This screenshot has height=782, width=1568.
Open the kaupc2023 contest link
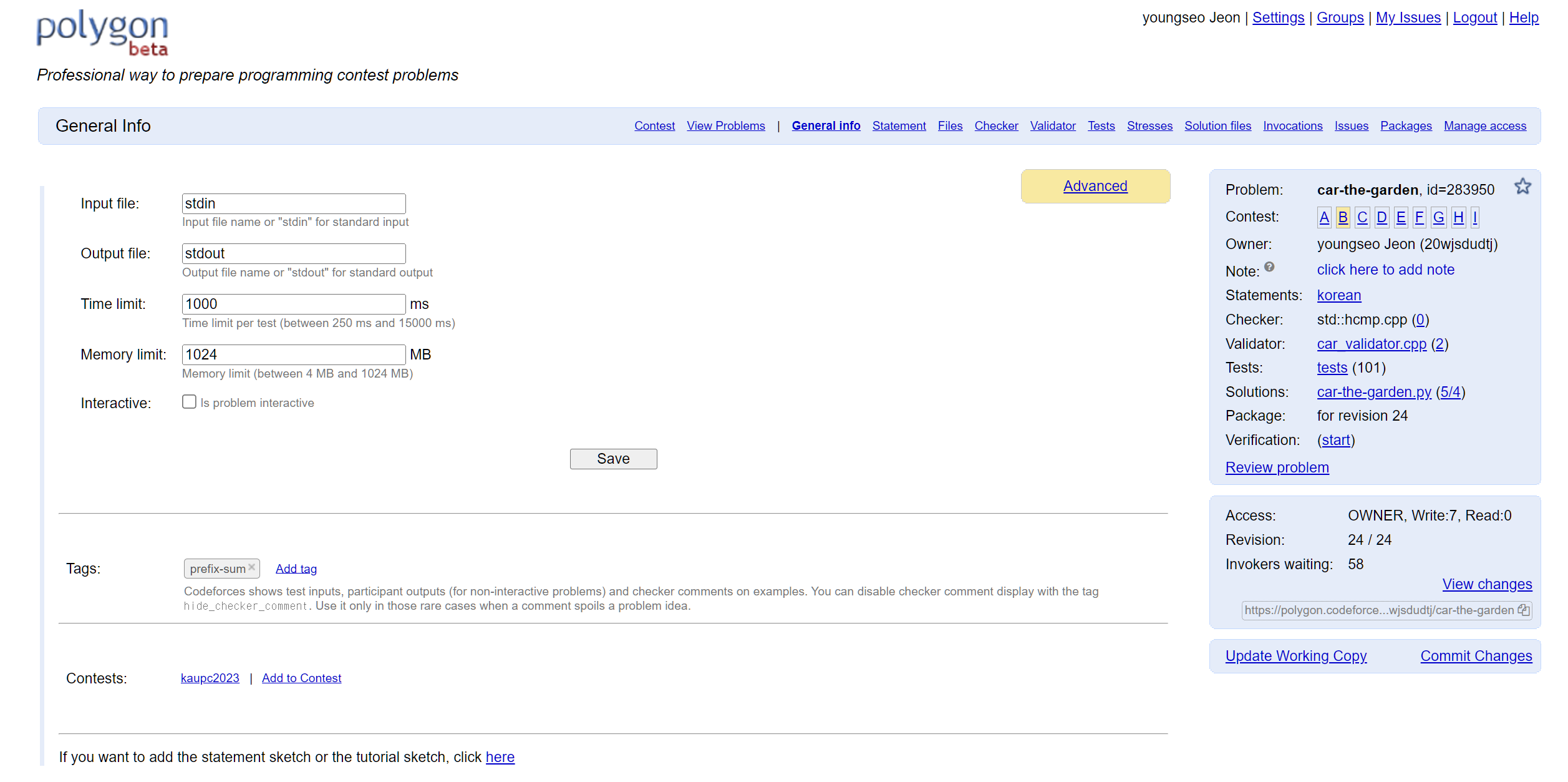[x=210, y=678]
